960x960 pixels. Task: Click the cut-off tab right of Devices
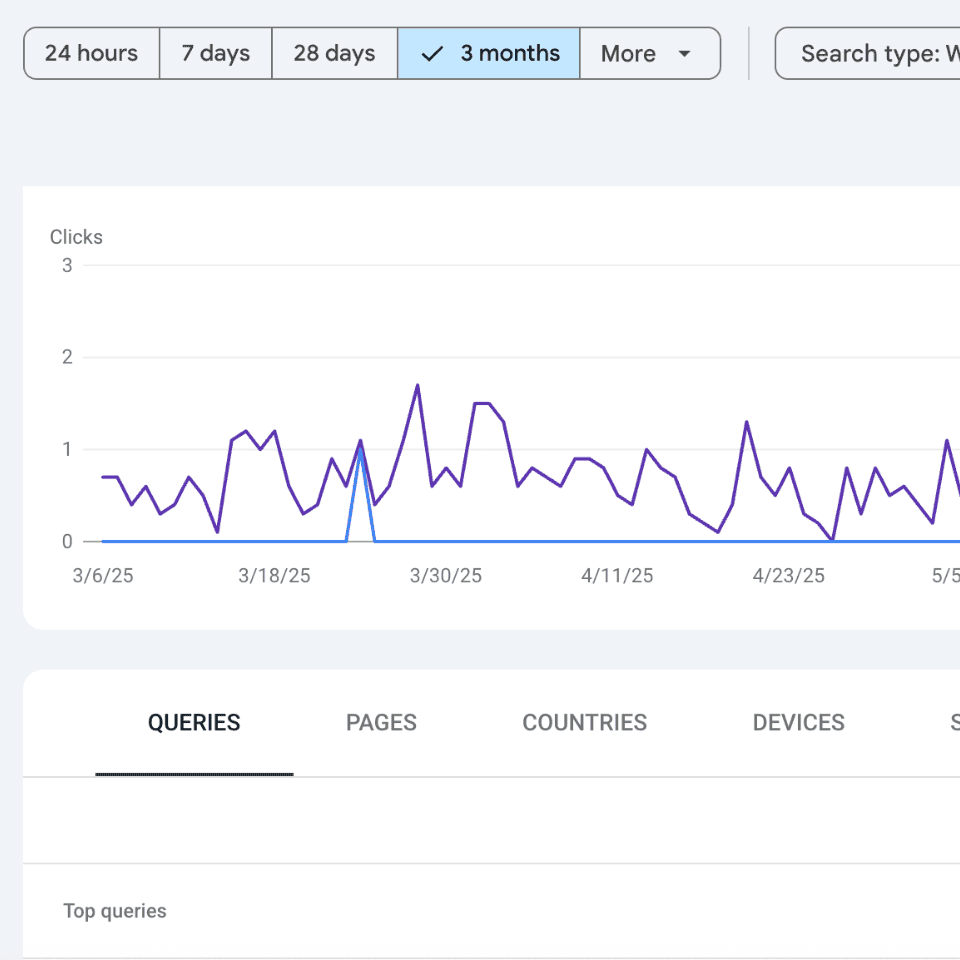pos(953,723)
